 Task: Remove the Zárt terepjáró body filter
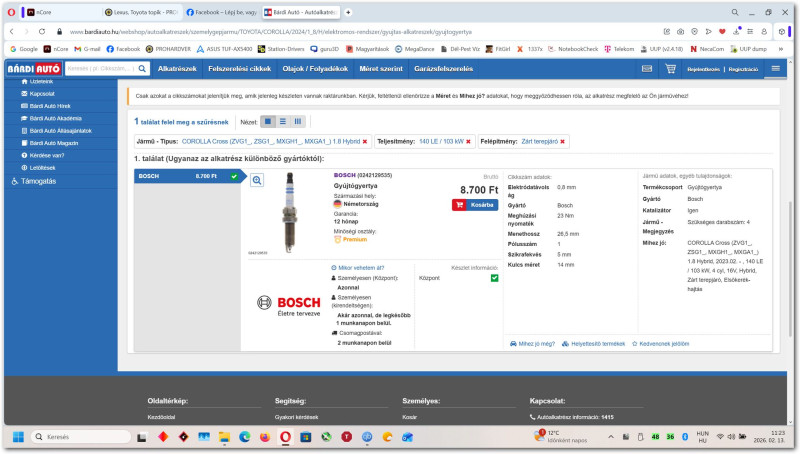[x=563, y=142]
